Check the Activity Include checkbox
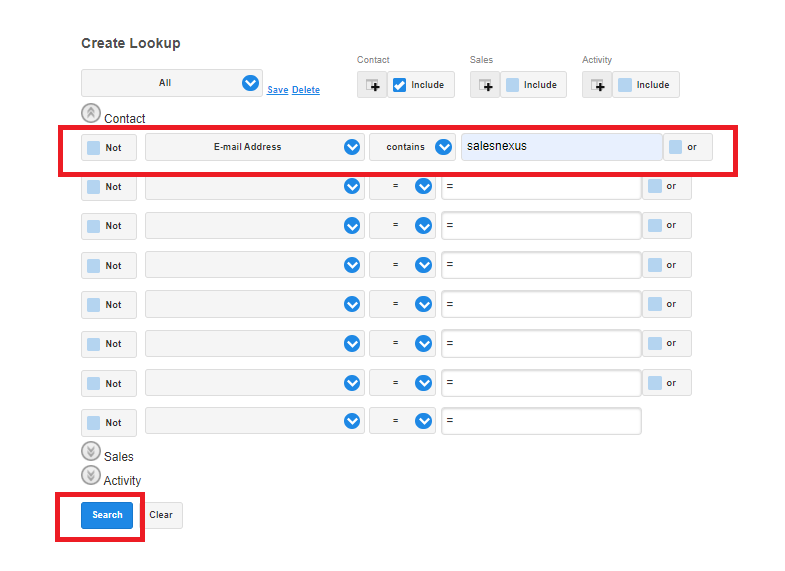 click(x=625, y=85)
